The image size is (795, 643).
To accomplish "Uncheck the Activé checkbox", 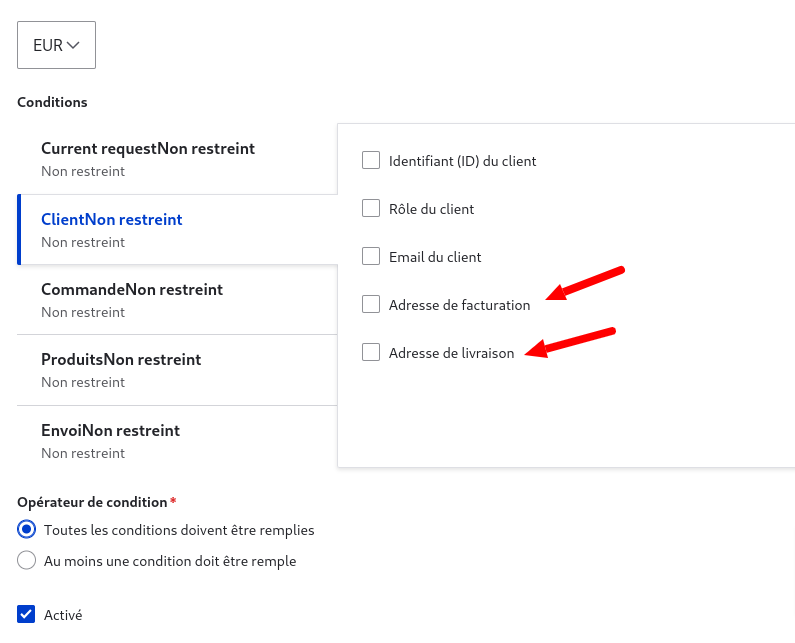I will point(27,615).
